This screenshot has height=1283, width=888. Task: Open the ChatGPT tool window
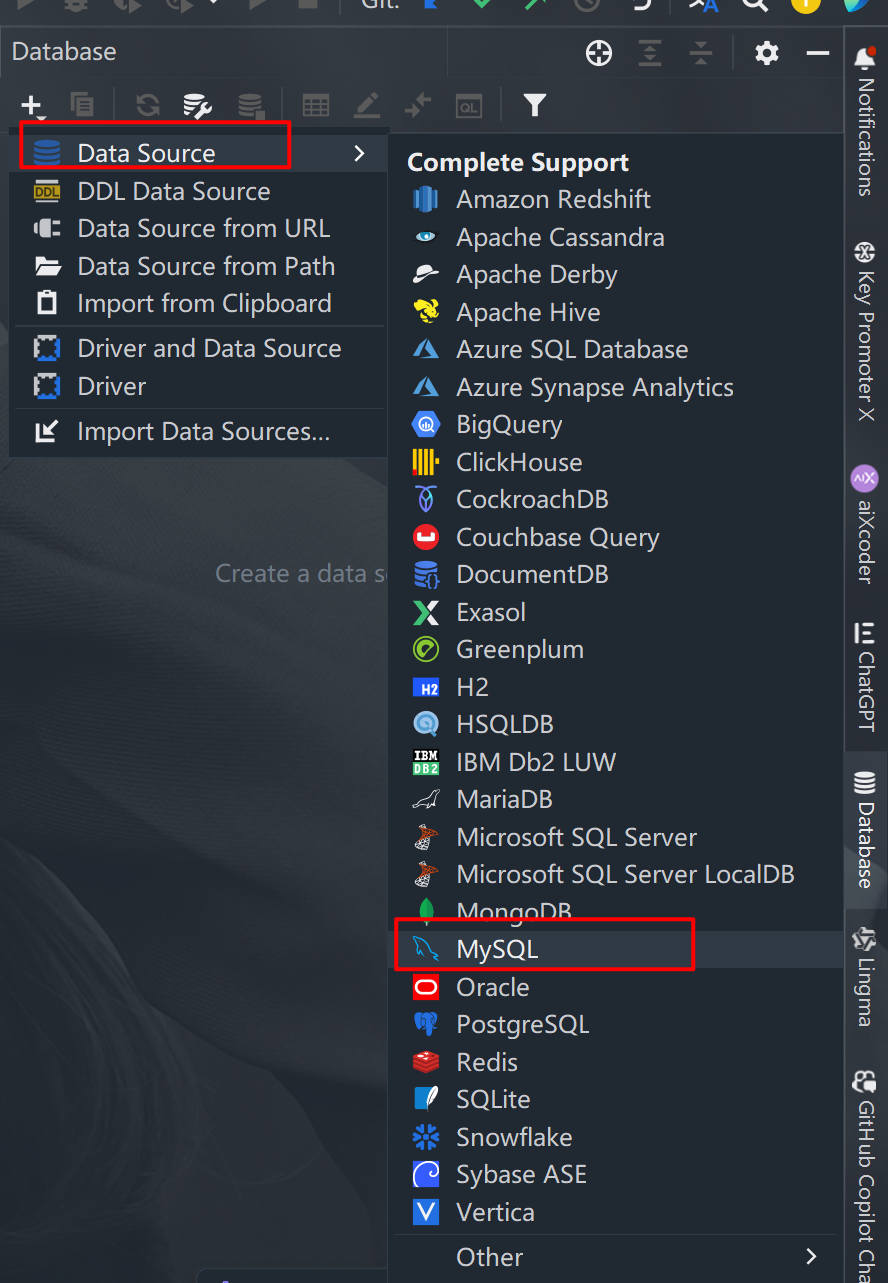pyautogui.click(x=865, y=677)
